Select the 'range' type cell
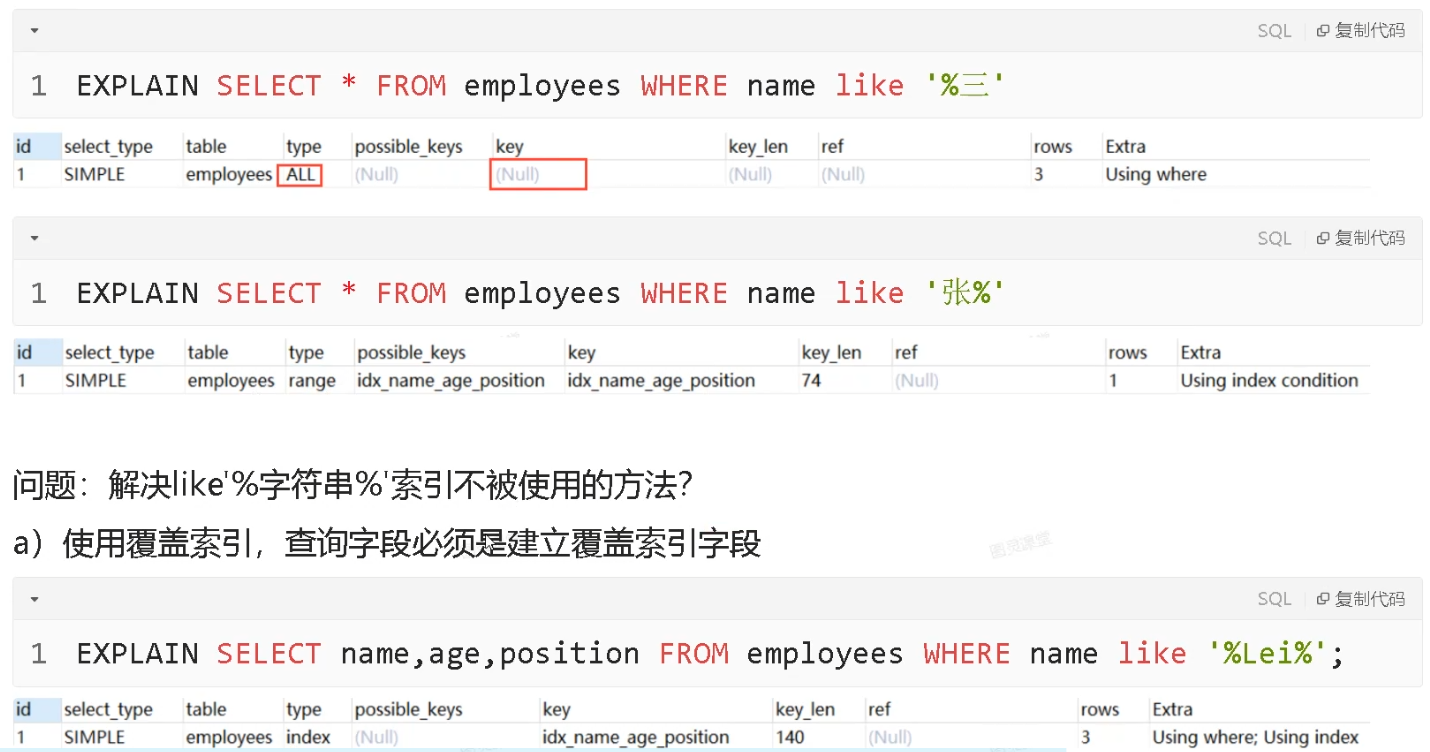This screenshot has height=752, width=1430. [312, 381]
